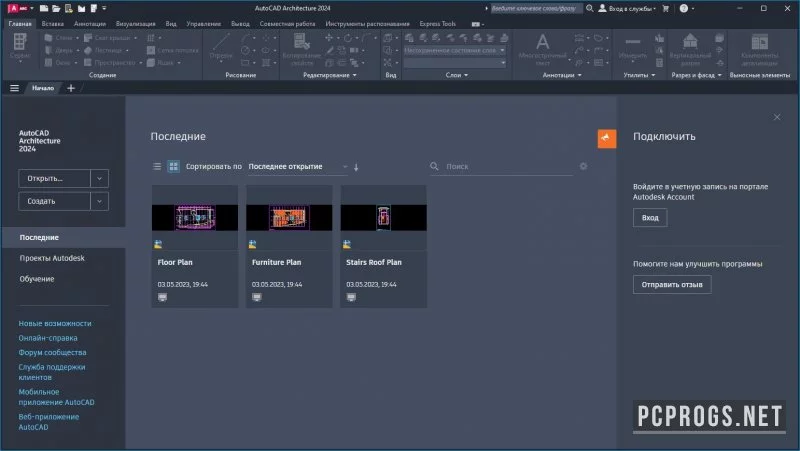Click the local device icon on Floor Plan card
The width and height of the screenshot is (800, 451).
[162, 297]
